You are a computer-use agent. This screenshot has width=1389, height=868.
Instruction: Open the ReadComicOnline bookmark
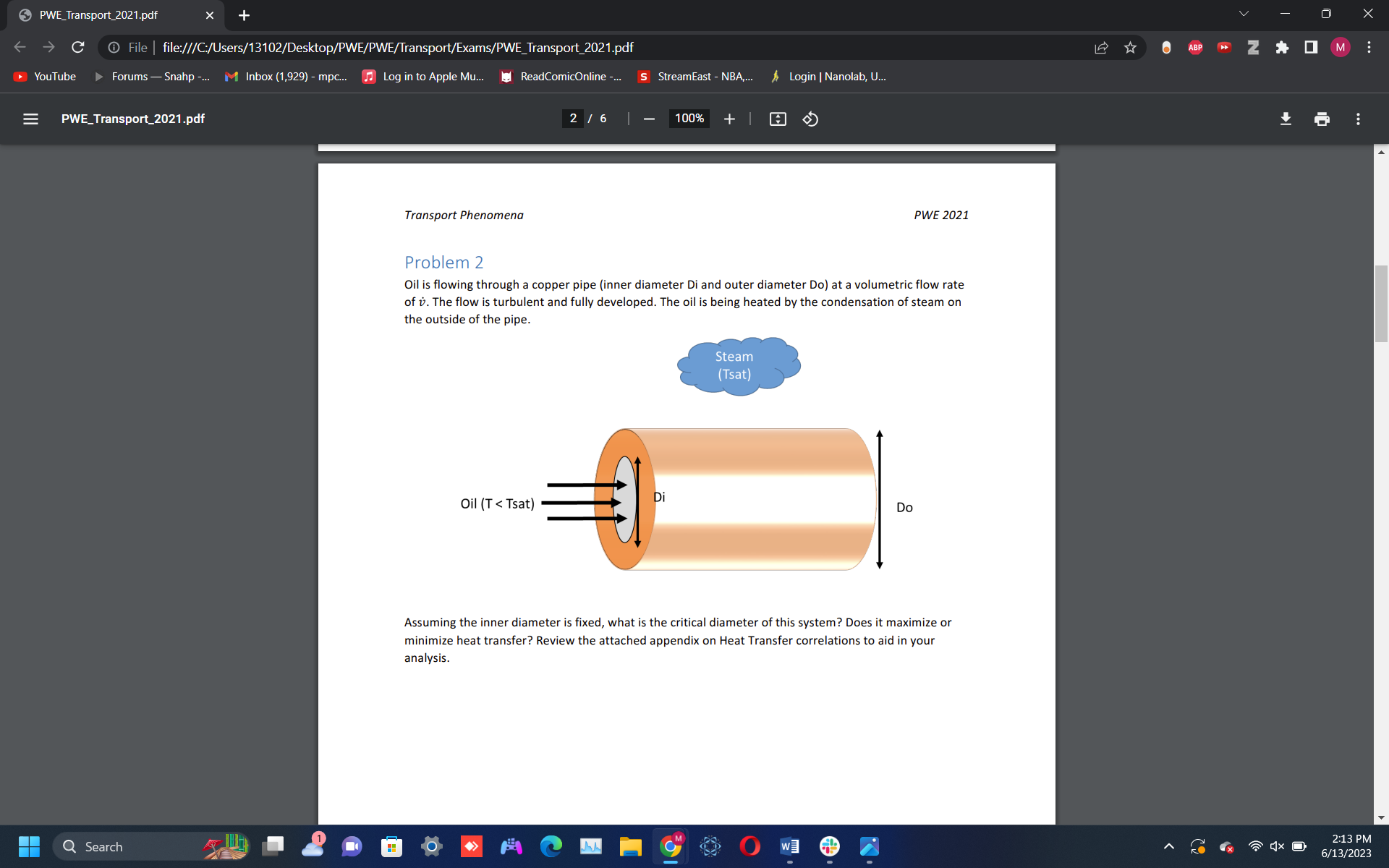[x=561, y=77]
